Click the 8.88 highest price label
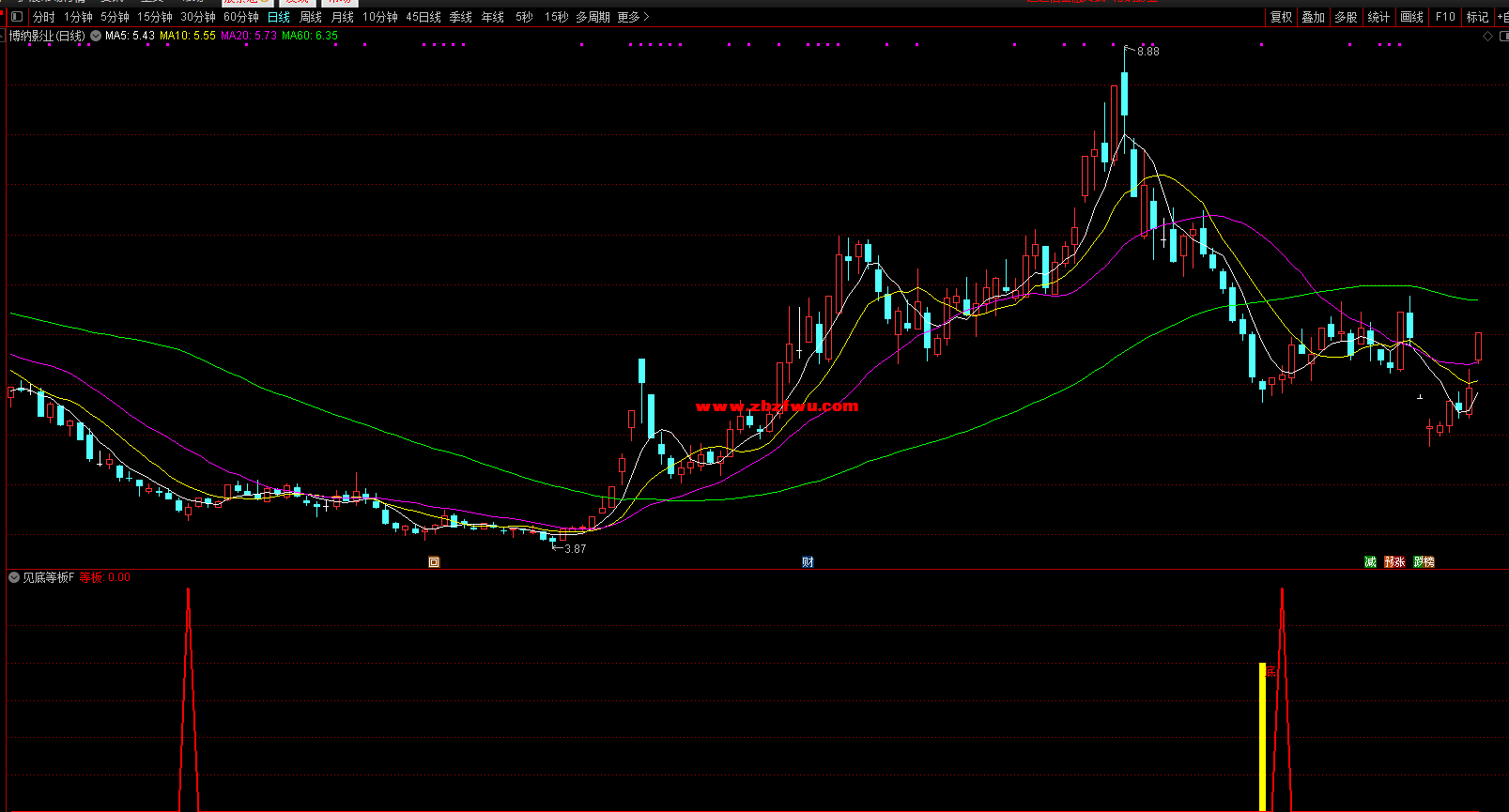Viewport: 1509px width, 812px height. 1147,52
